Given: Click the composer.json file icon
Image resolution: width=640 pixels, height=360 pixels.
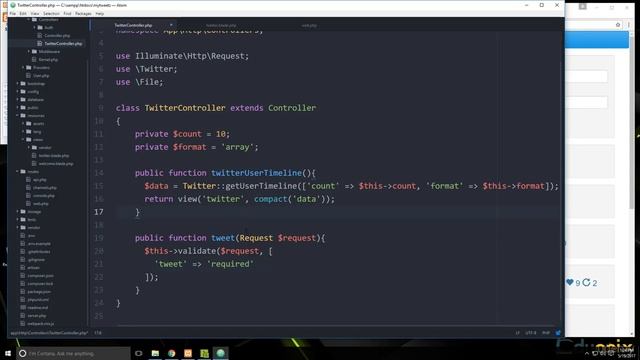Looking at the screenshot, I should click(23, 276).
